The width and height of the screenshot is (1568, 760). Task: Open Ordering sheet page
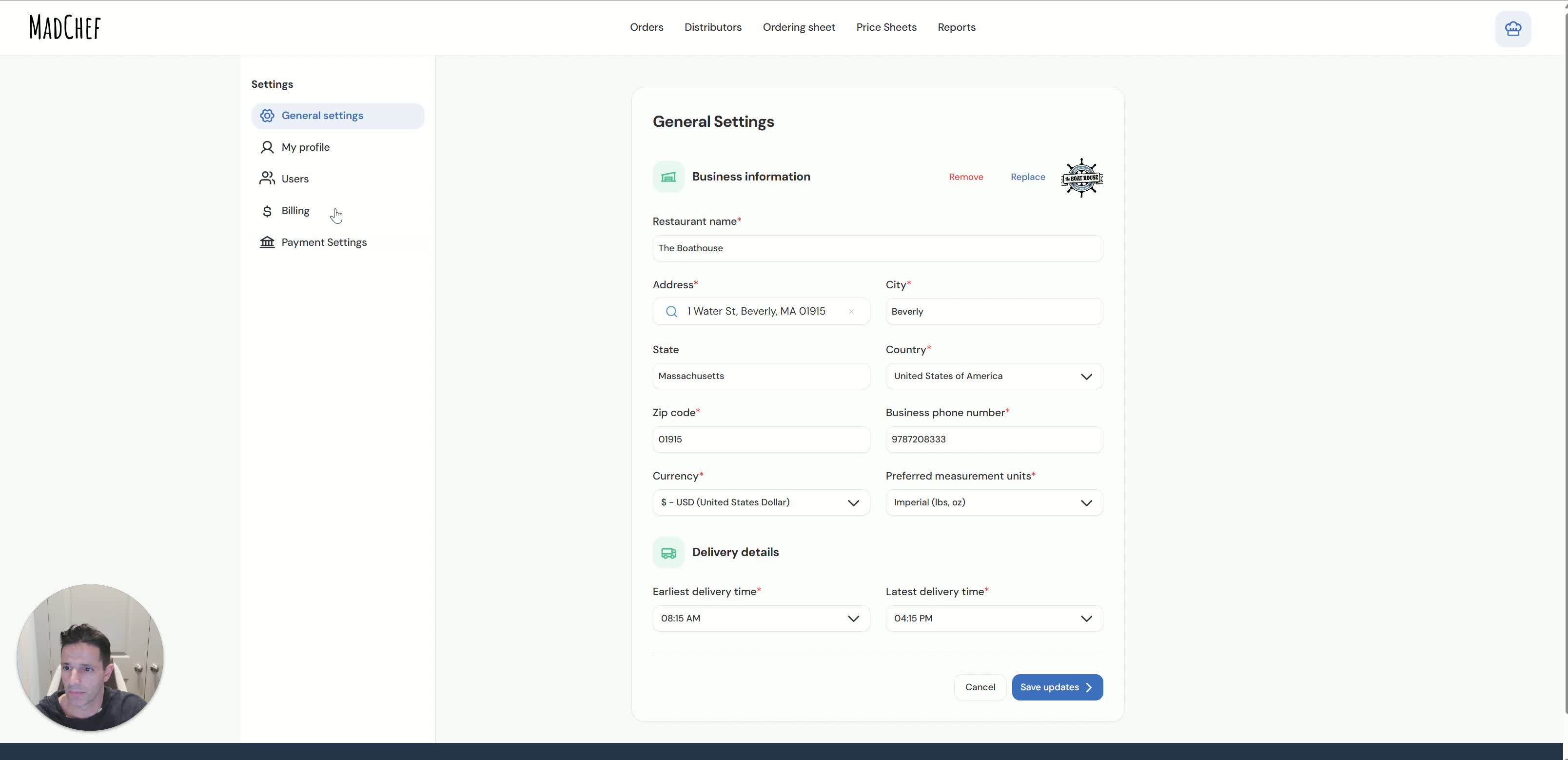click(799, 27)
